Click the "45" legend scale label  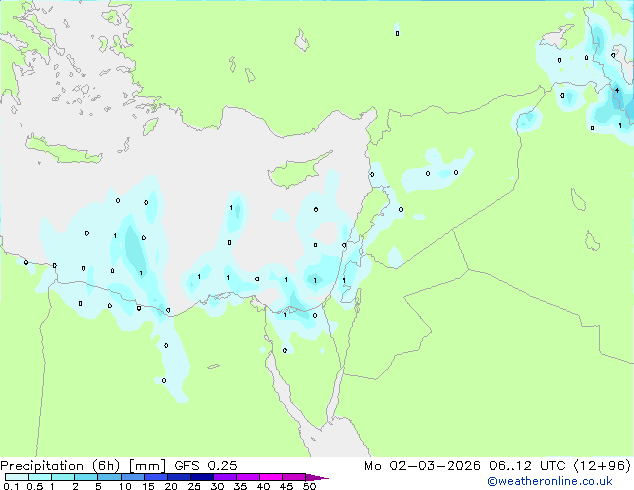286,486
